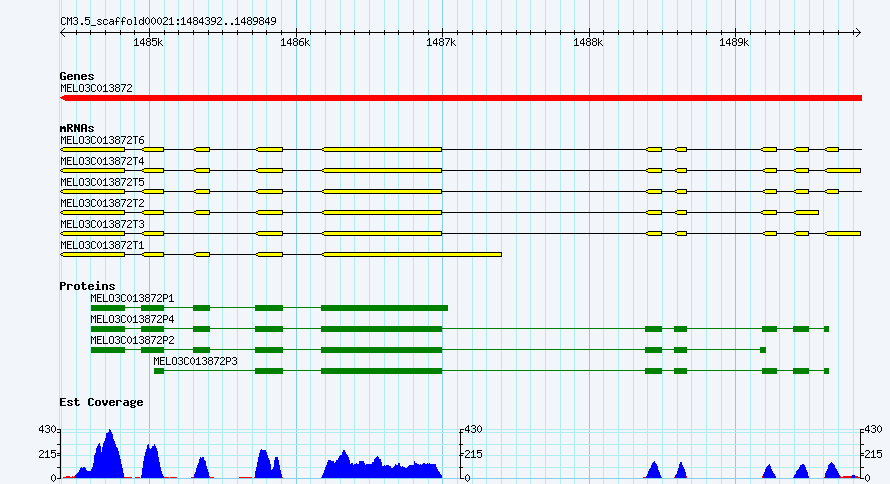The height and width of the screenshot is (484, 890).
Task: Click the large green exon of protein P3
Action: (381, 371)
